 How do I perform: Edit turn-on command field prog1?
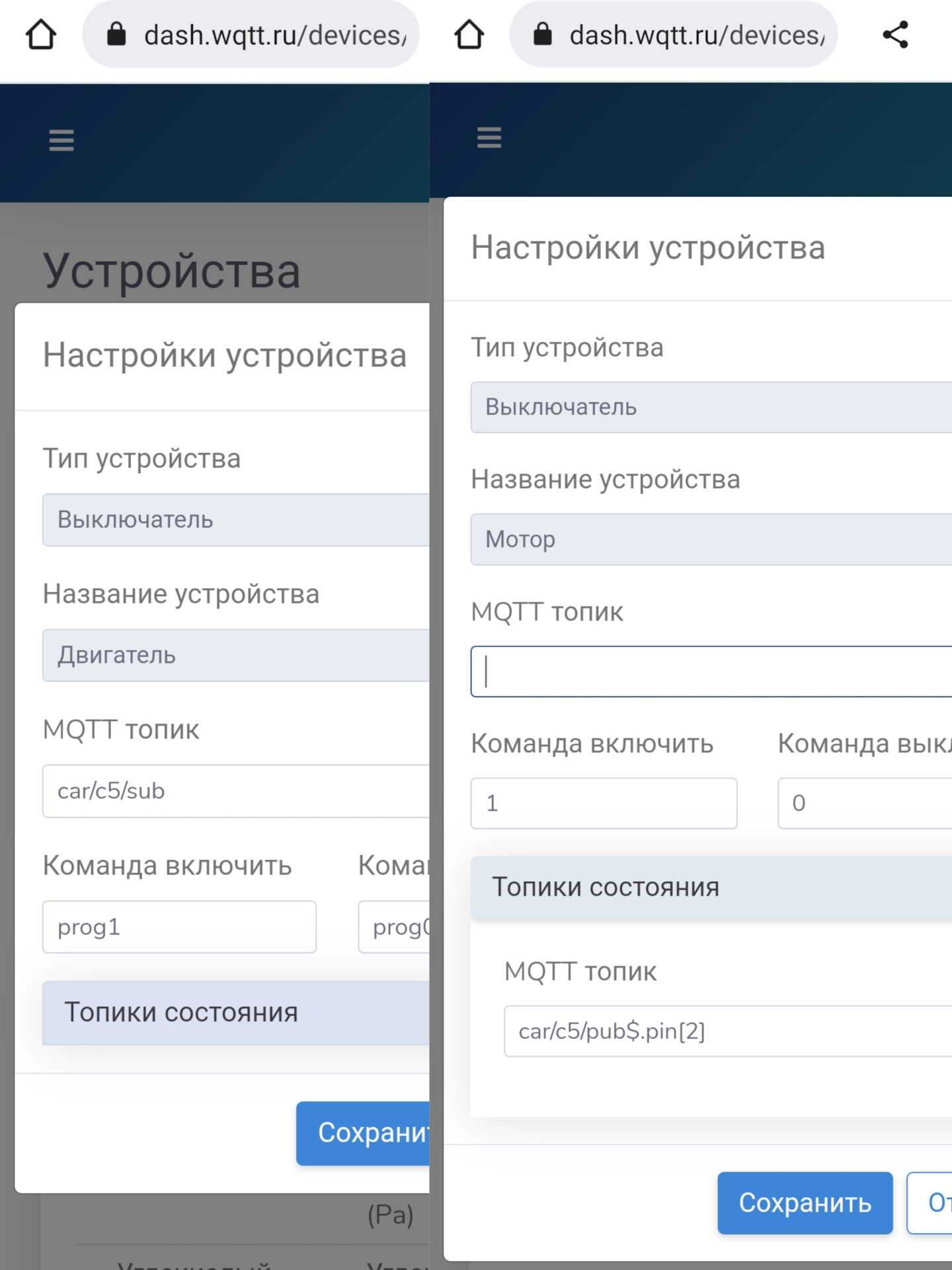coord(179,927)
